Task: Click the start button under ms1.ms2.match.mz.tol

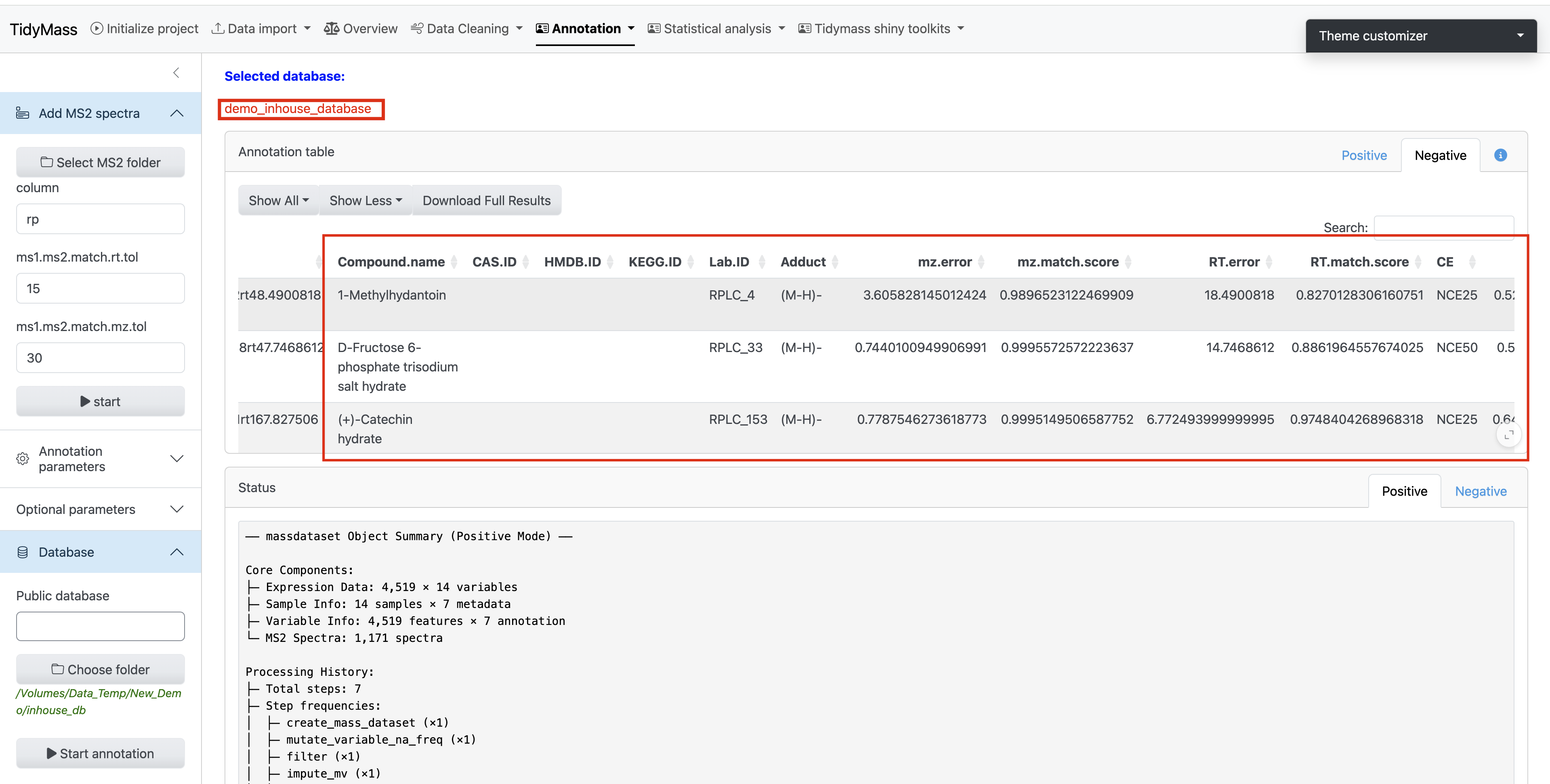Action: click(101, 401)
